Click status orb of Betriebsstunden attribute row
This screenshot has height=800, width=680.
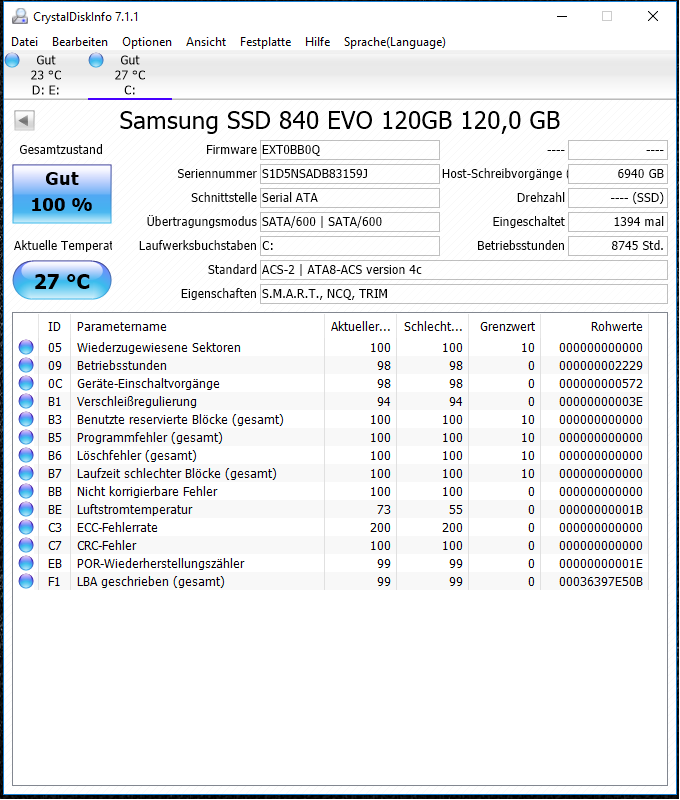click(26, 365)
